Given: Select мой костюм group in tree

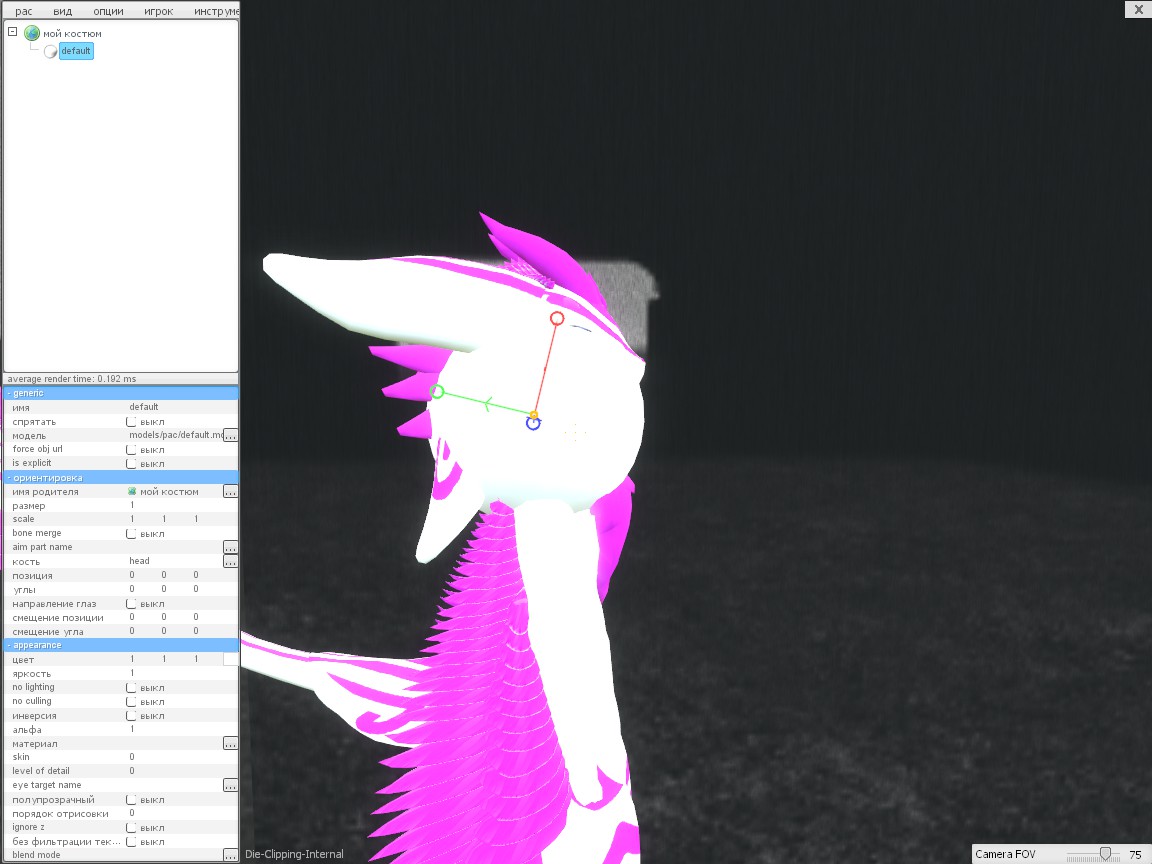Looking at the screenshot, I should [x=72, y=34].
